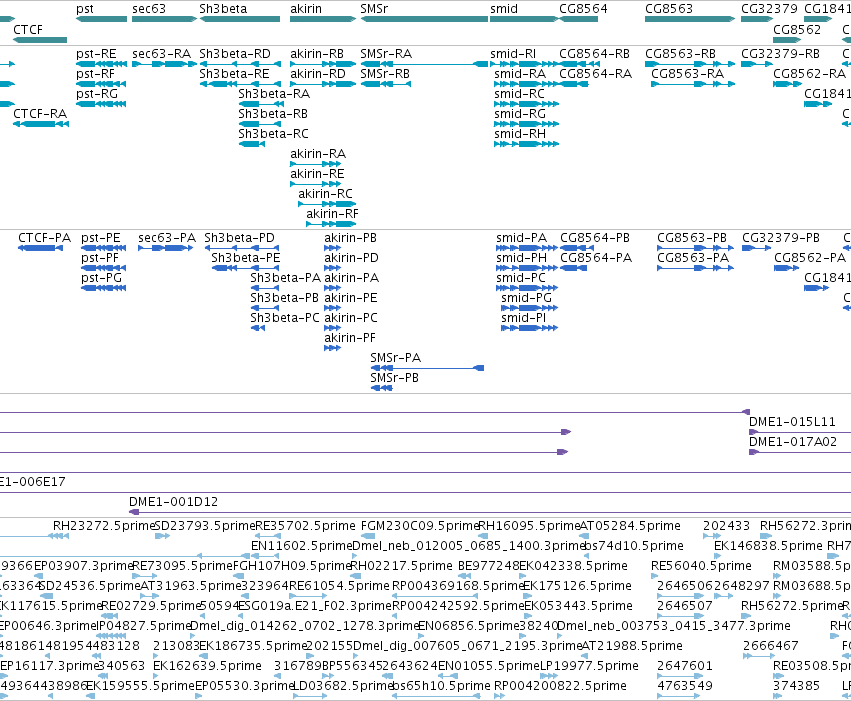Click the DME1-001D12 BAC label
This screenshot has width=851, height=701.
173,502
